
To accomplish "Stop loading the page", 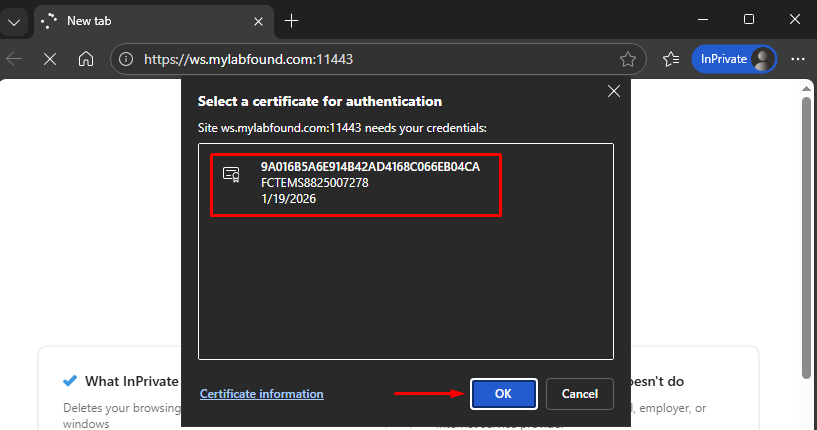I will [50, 59].
